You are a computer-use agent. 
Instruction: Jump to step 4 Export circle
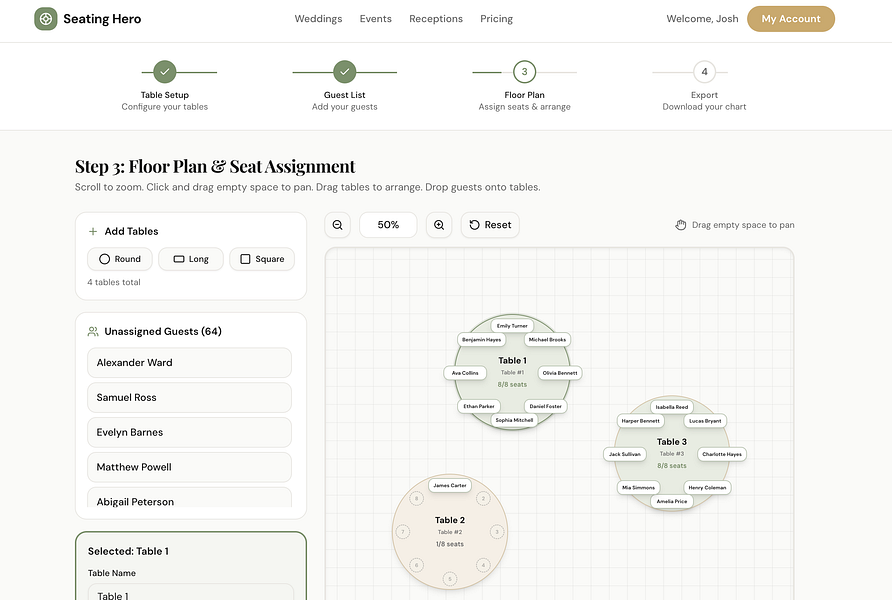tap(704, 72)
